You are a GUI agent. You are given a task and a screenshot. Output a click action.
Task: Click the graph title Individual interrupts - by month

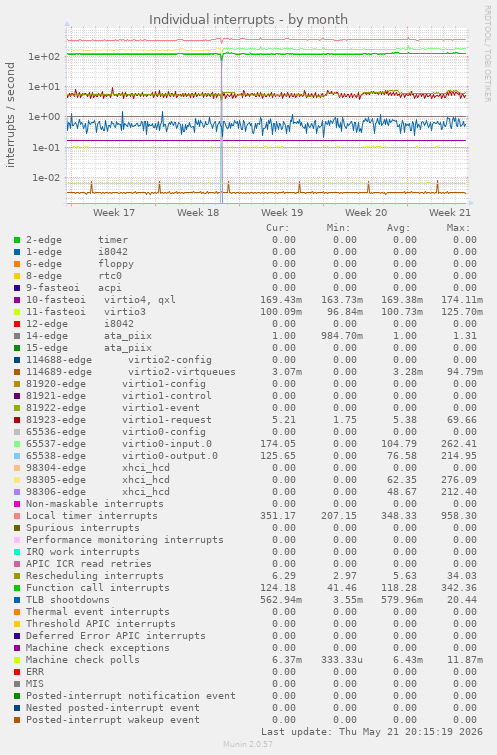click(x=248, y=20)
